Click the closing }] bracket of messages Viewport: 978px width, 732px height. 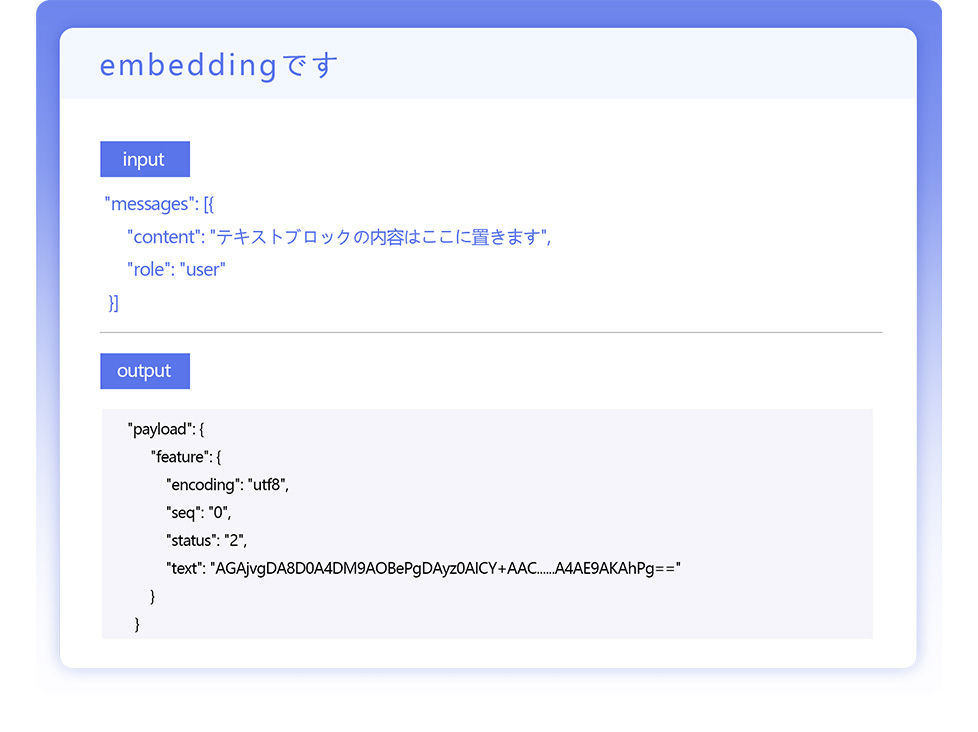113,303
